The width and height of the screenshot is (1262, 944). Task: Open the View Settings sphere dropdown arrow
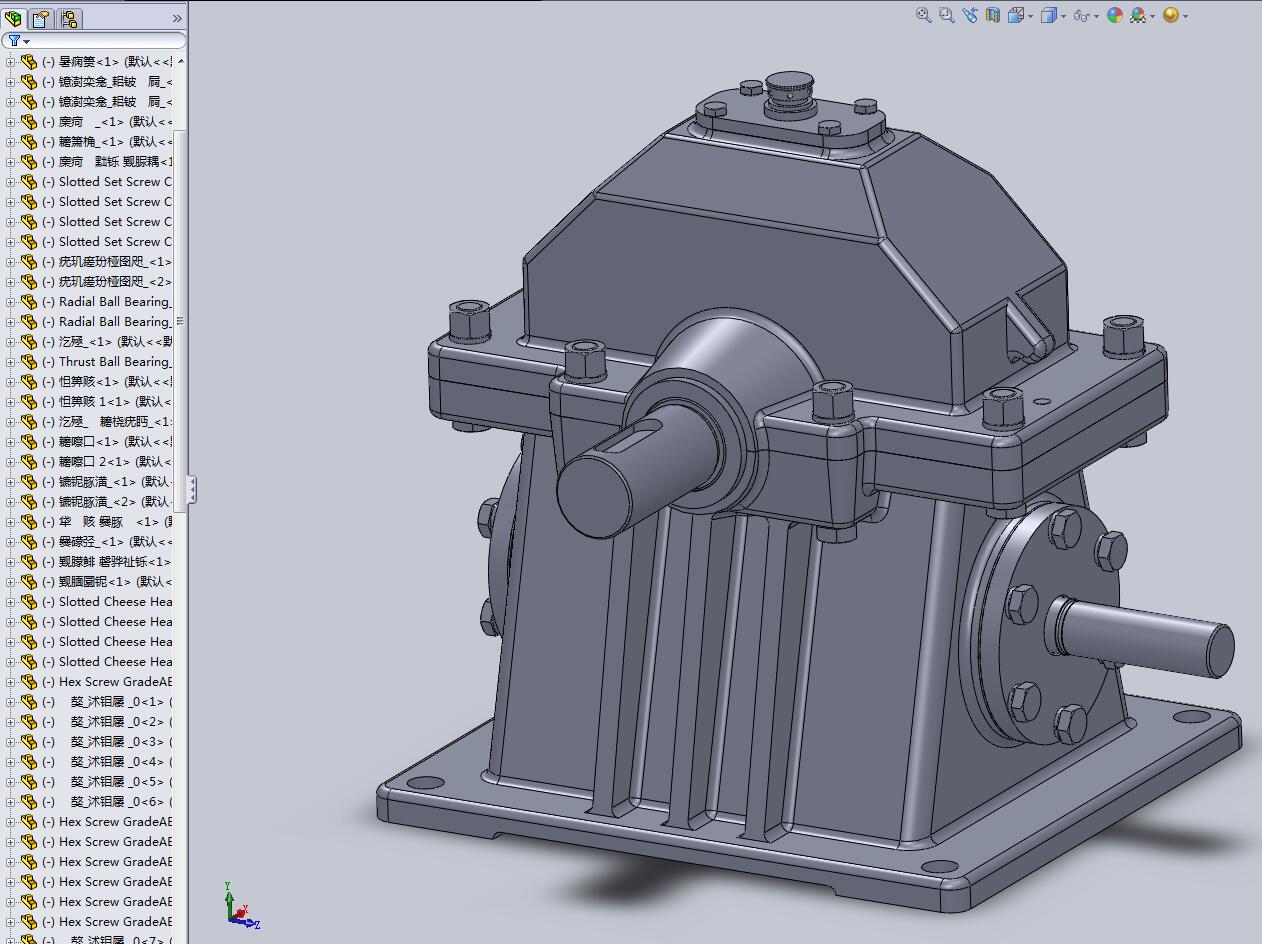pyautogui.click(x=1185, y=16)
